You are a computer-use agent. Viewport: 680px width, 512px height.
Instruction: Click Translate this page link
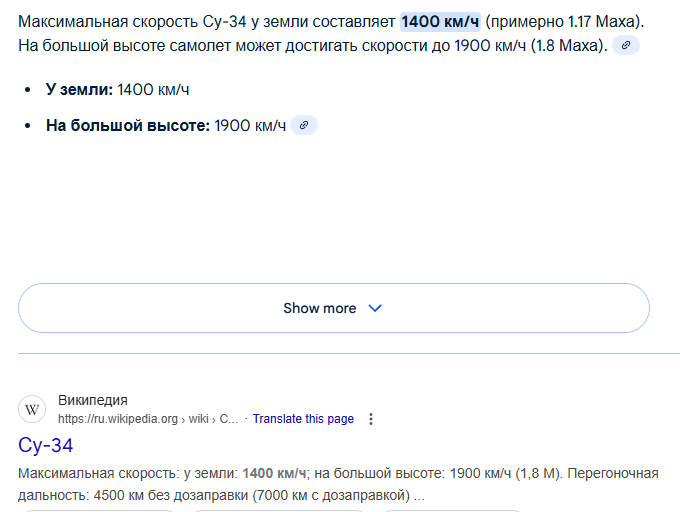[303, 419]
